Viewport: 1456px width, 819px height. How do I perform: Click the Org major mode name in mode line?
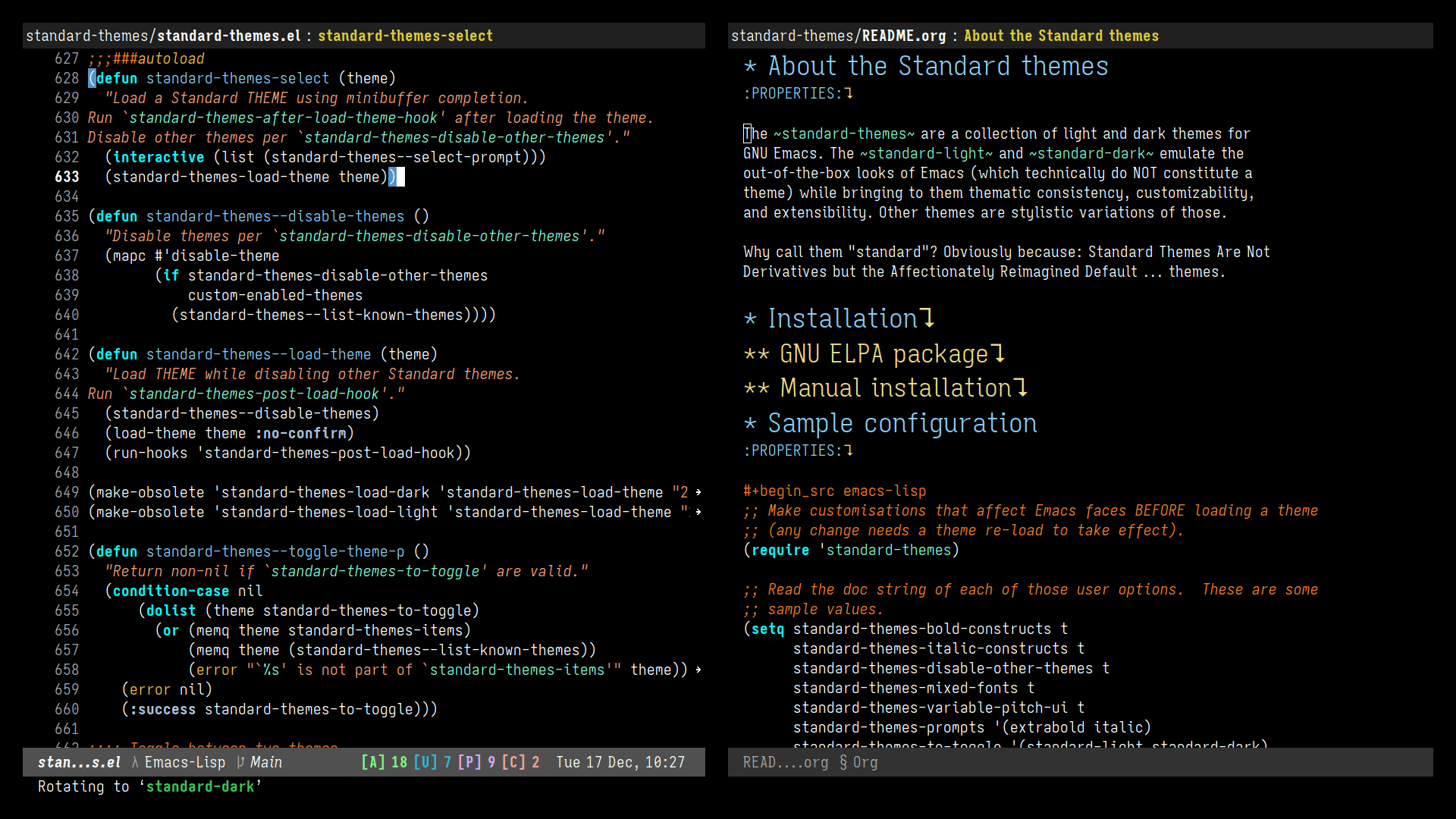click(865, 762)
